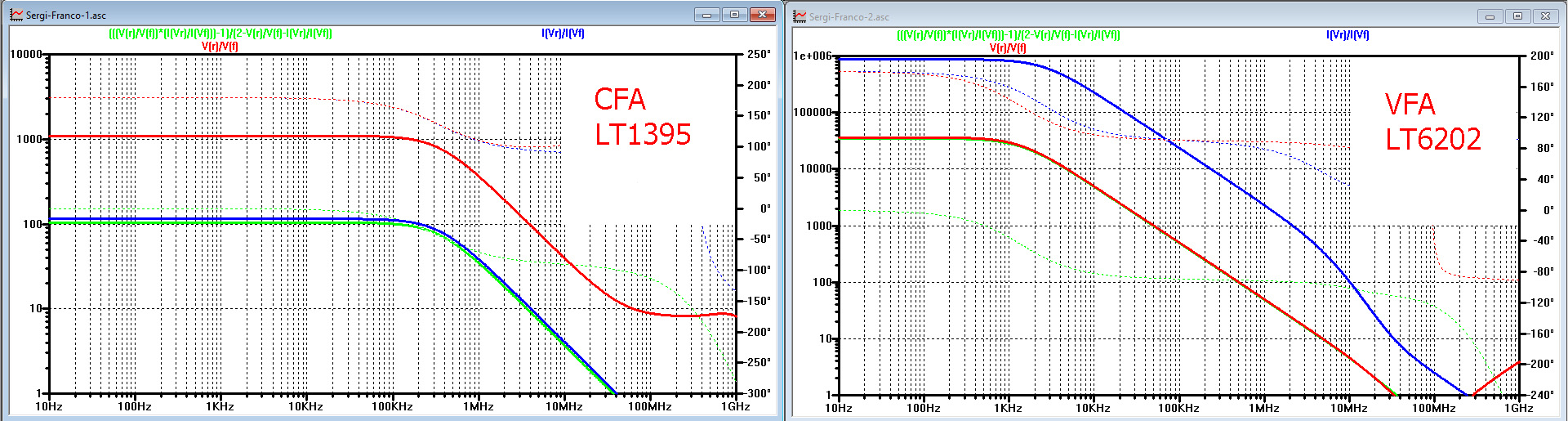Click the 1KHz frequency label in left plot
Screen dimensions: 1568x421
point(220,406)
